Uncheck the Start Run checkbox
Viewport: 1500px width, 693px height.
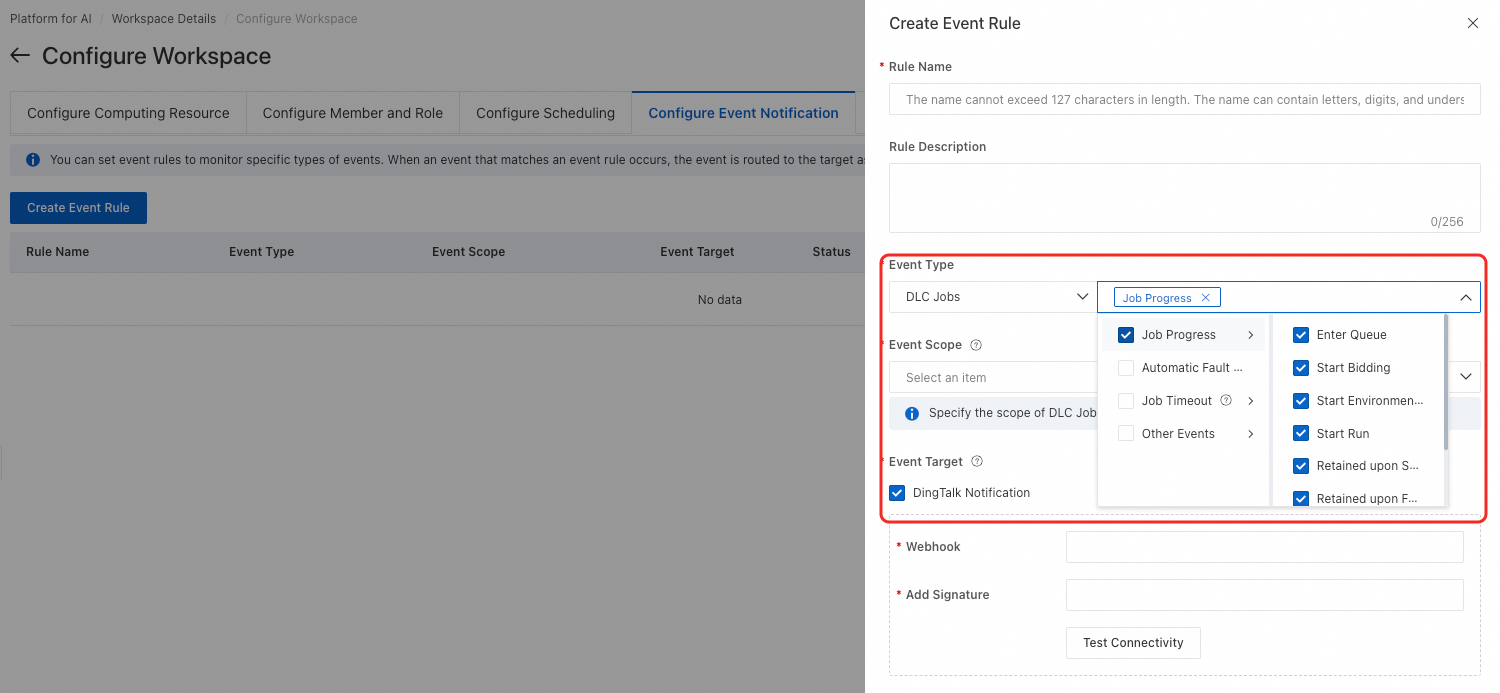pos(1301,434)
